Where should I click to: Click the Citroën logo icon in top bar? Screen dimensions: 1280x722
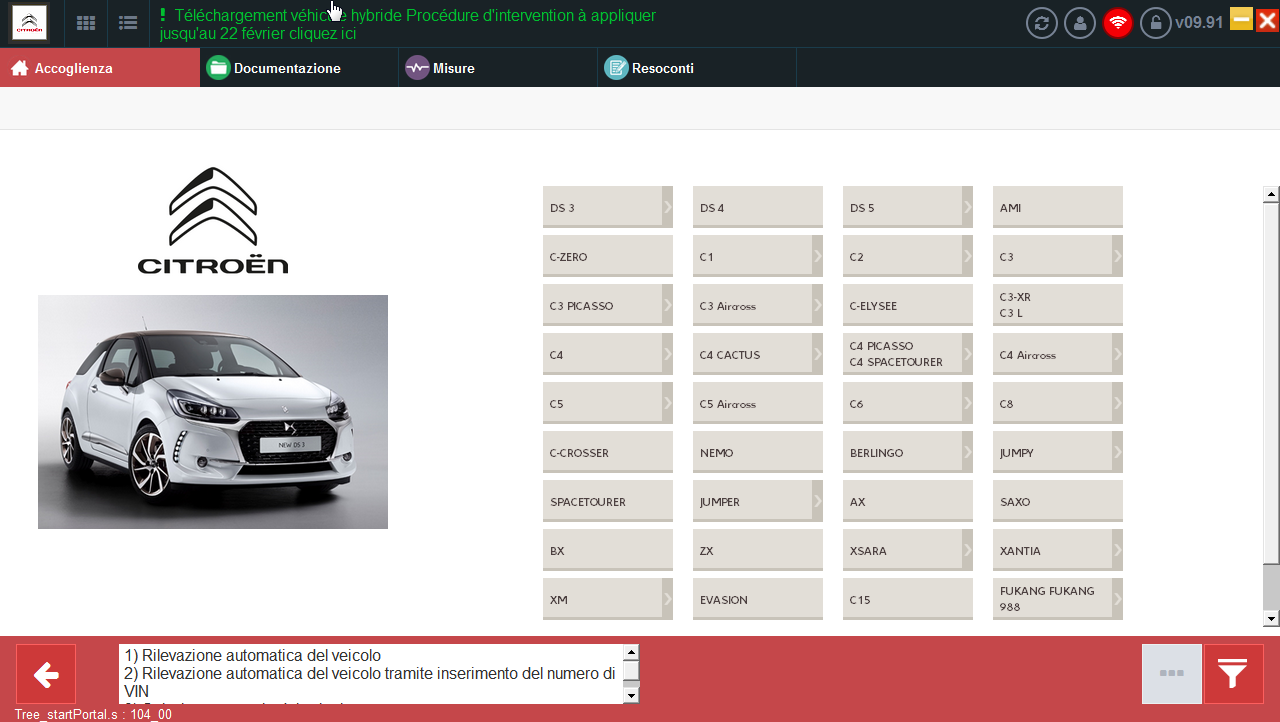click(x=29, y=22)
